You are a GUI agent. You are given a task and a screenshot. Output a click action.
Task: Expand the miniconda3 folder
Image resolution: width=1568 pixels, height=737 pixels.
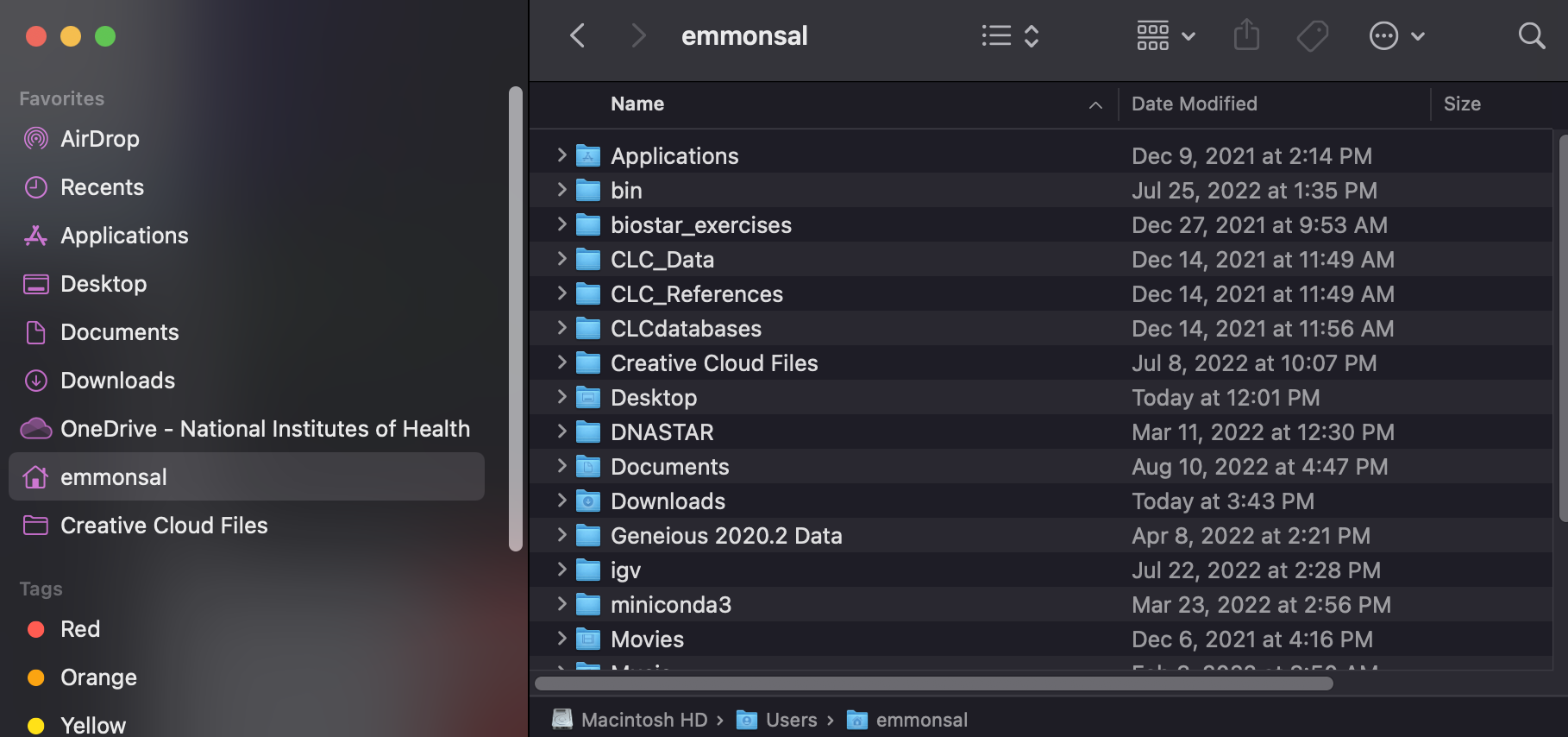pos(561,604)
